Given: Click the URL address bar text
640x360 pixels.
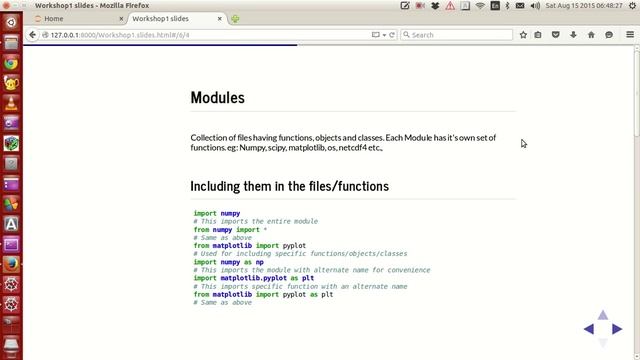Looking at the screenshot, I should click(x=120, y=35).
